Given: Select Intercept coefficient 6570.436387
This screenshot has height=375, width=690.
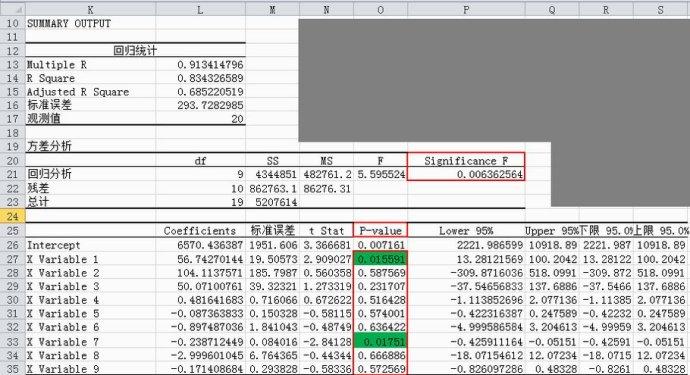Looking at the screenshot, I should click(201, 245).
